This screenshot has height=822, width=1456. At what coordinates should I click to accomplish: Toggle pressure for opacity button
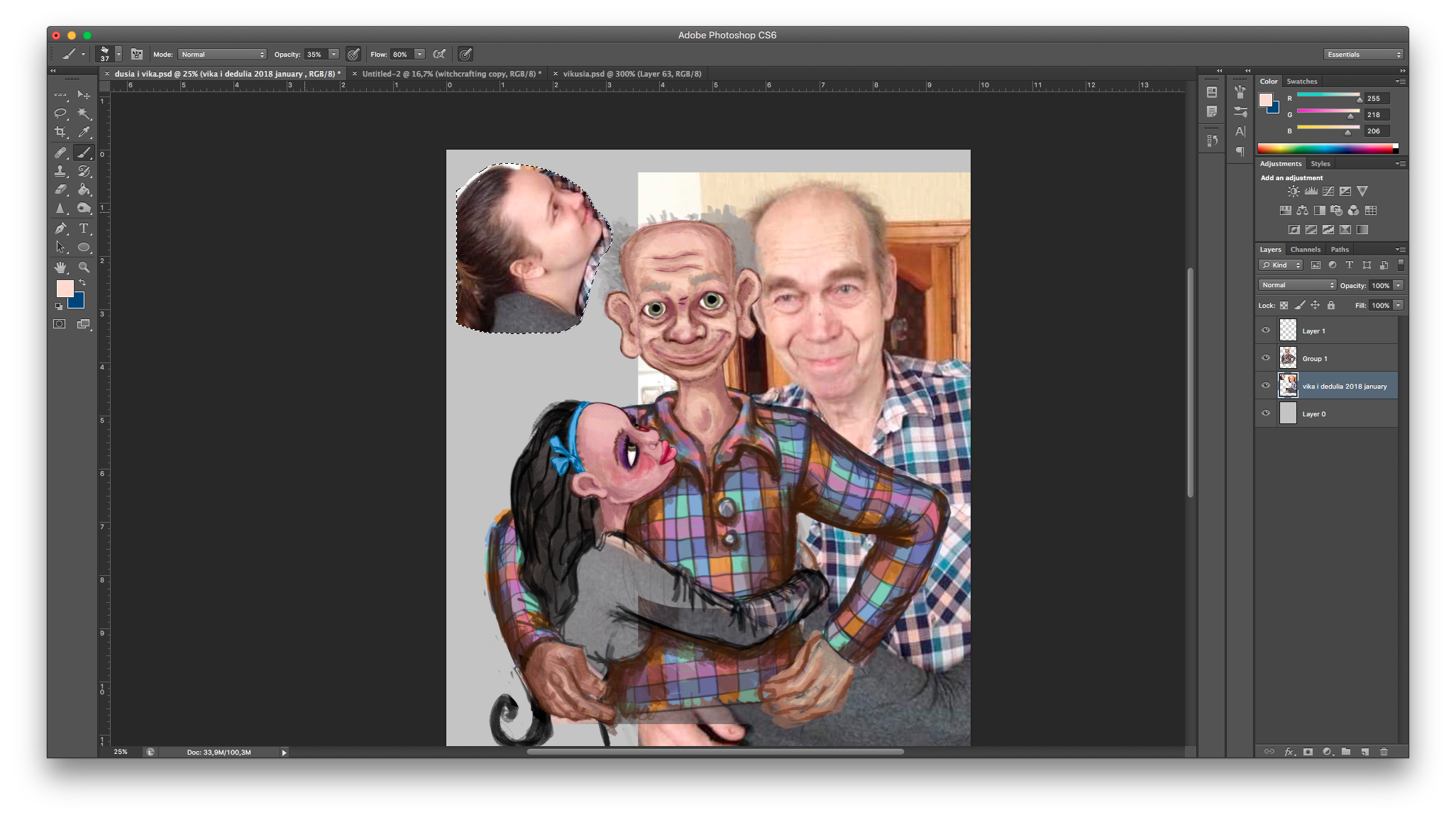(x=353, y=54)
